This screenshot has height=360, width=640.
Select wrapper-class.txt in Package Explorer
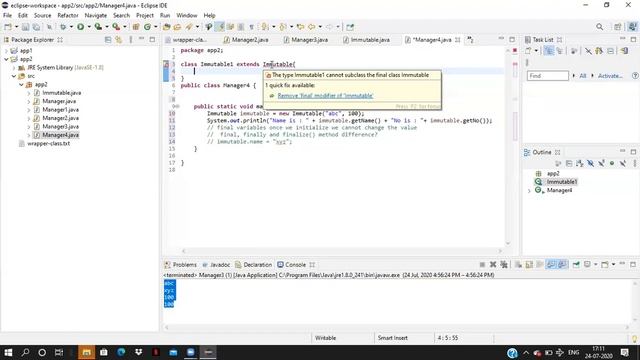tap(48, 144)
